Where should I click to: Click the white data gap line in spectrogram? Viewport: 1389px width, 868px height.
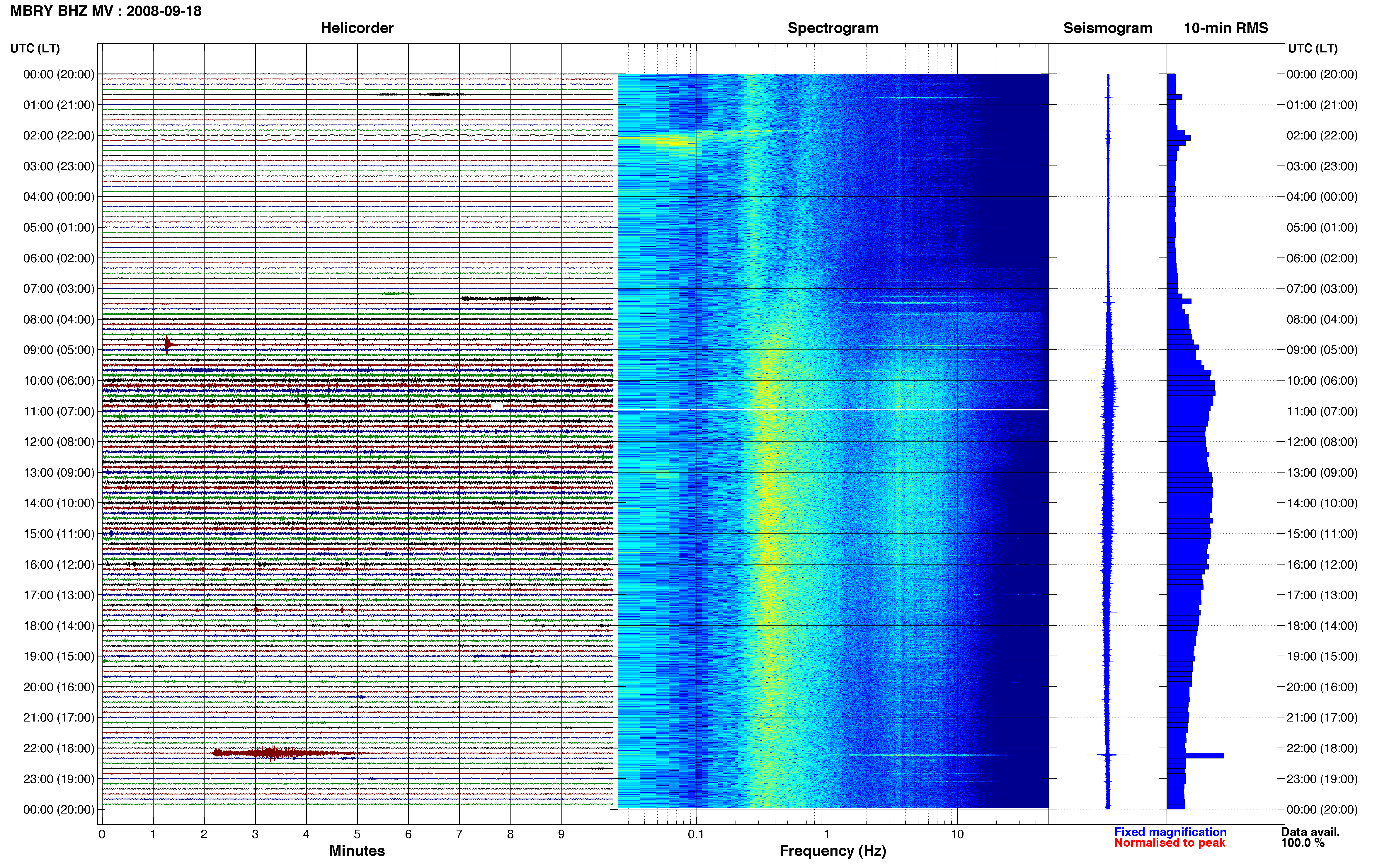tap(833, 409)
